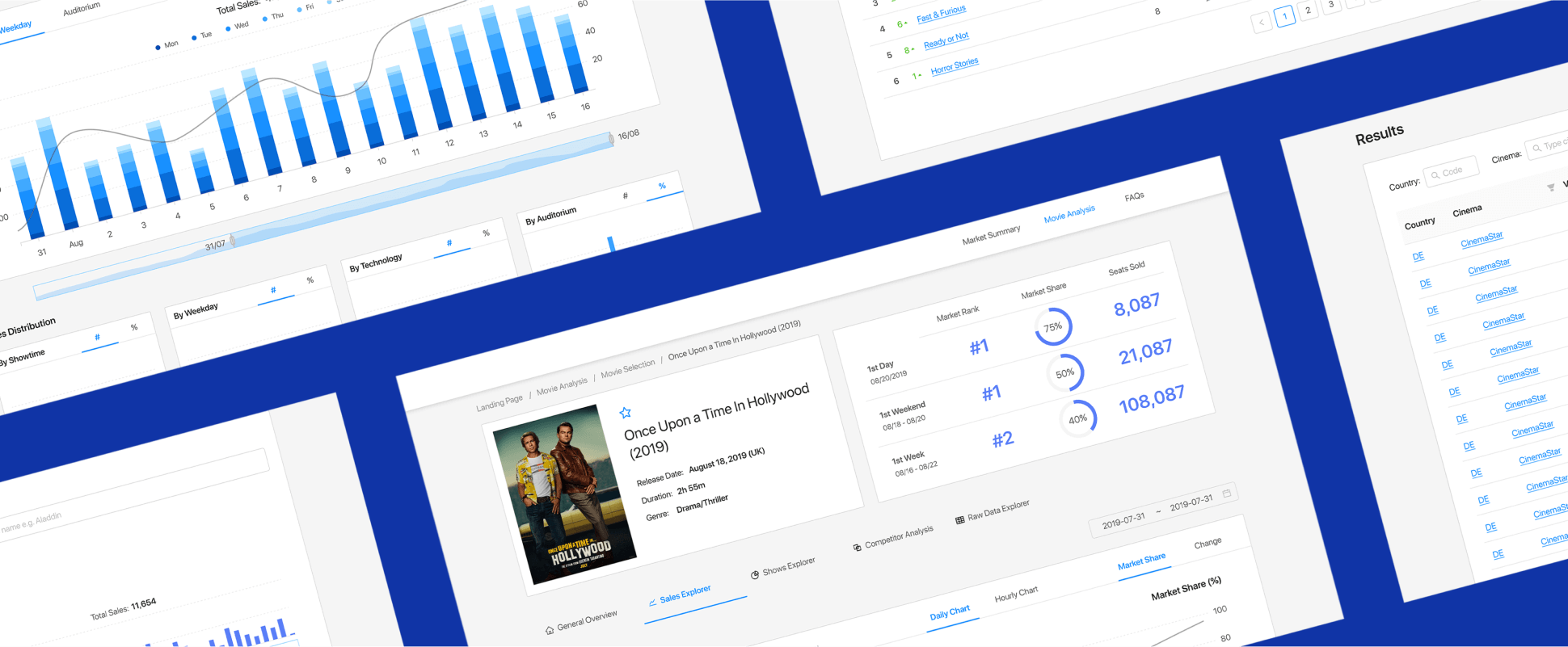The image size is (1568, 647).
Task: Toggle By Auditorium to percent (%) view
Action: [x=662, y=186]
